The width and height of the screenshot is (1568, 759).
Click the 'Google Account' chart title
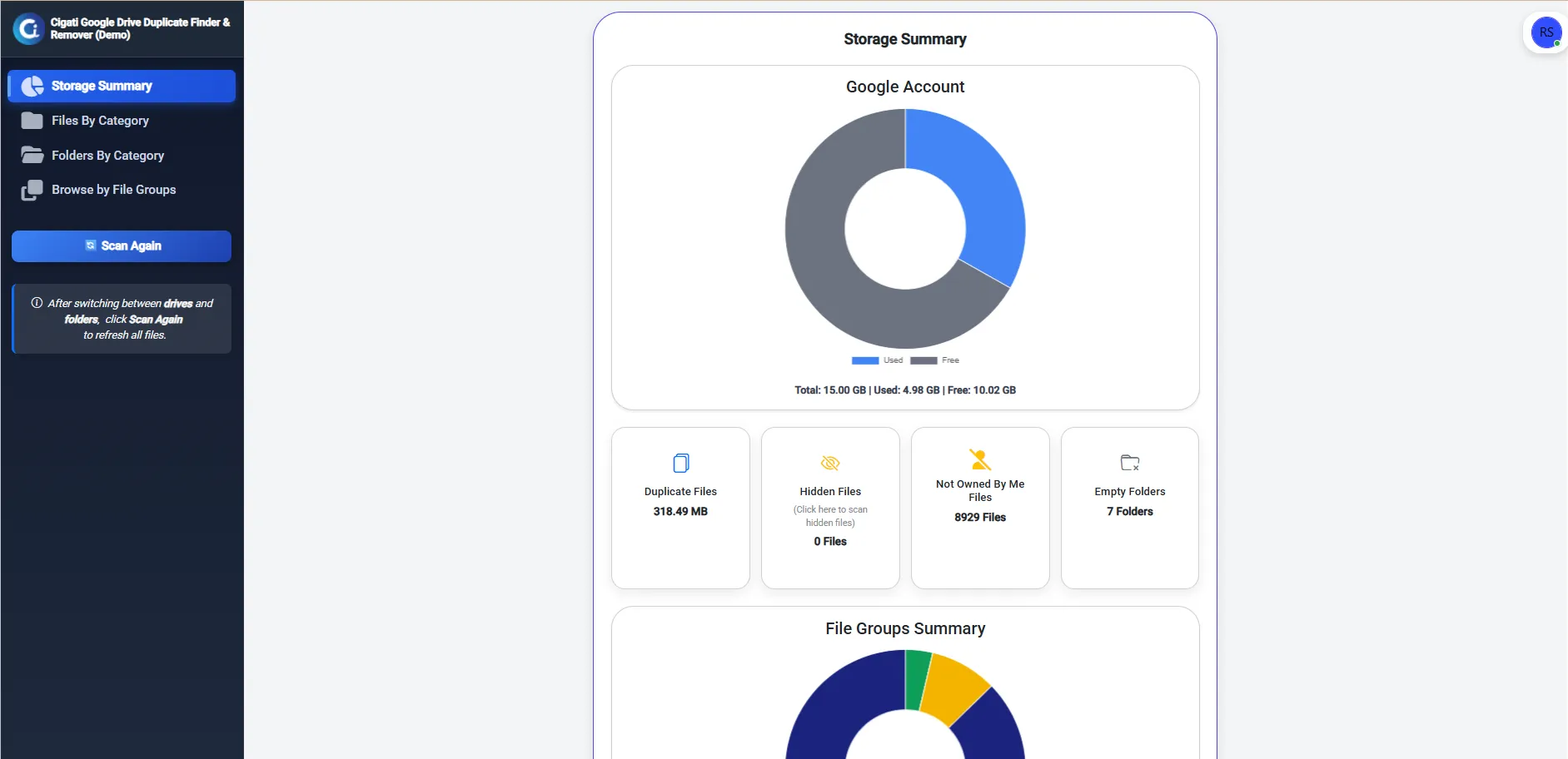[905, 87]
